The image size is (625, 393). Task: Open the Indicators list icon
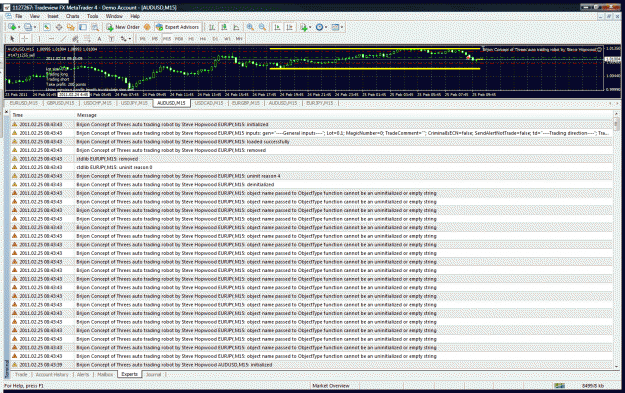pos(304,27)
